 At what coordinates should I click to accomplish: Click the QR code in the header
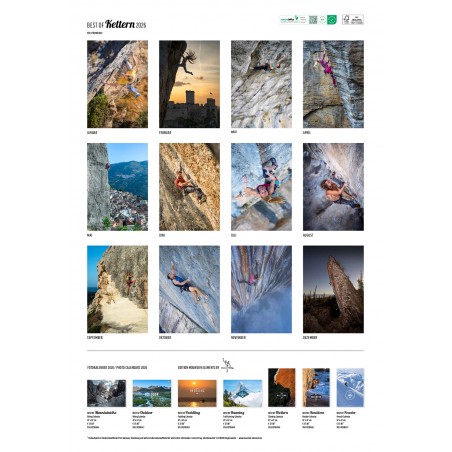[x=313, y=20]
